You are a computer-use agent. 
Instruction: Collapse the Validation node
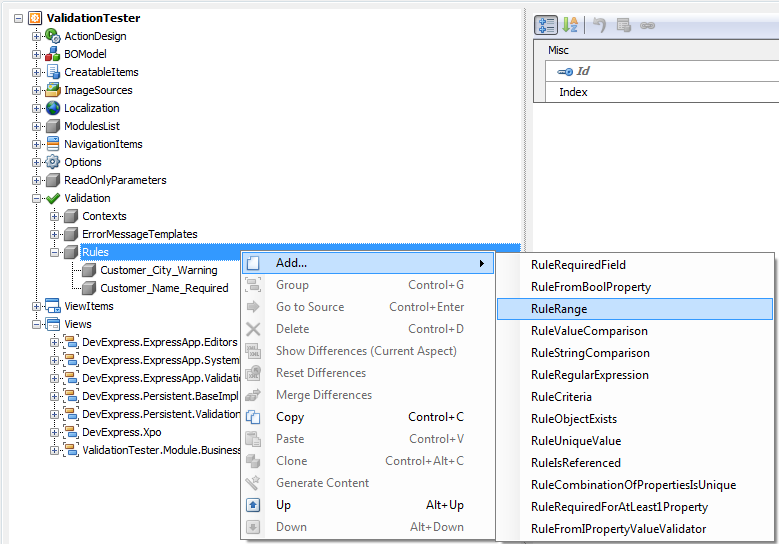click(x=36, y=198)
